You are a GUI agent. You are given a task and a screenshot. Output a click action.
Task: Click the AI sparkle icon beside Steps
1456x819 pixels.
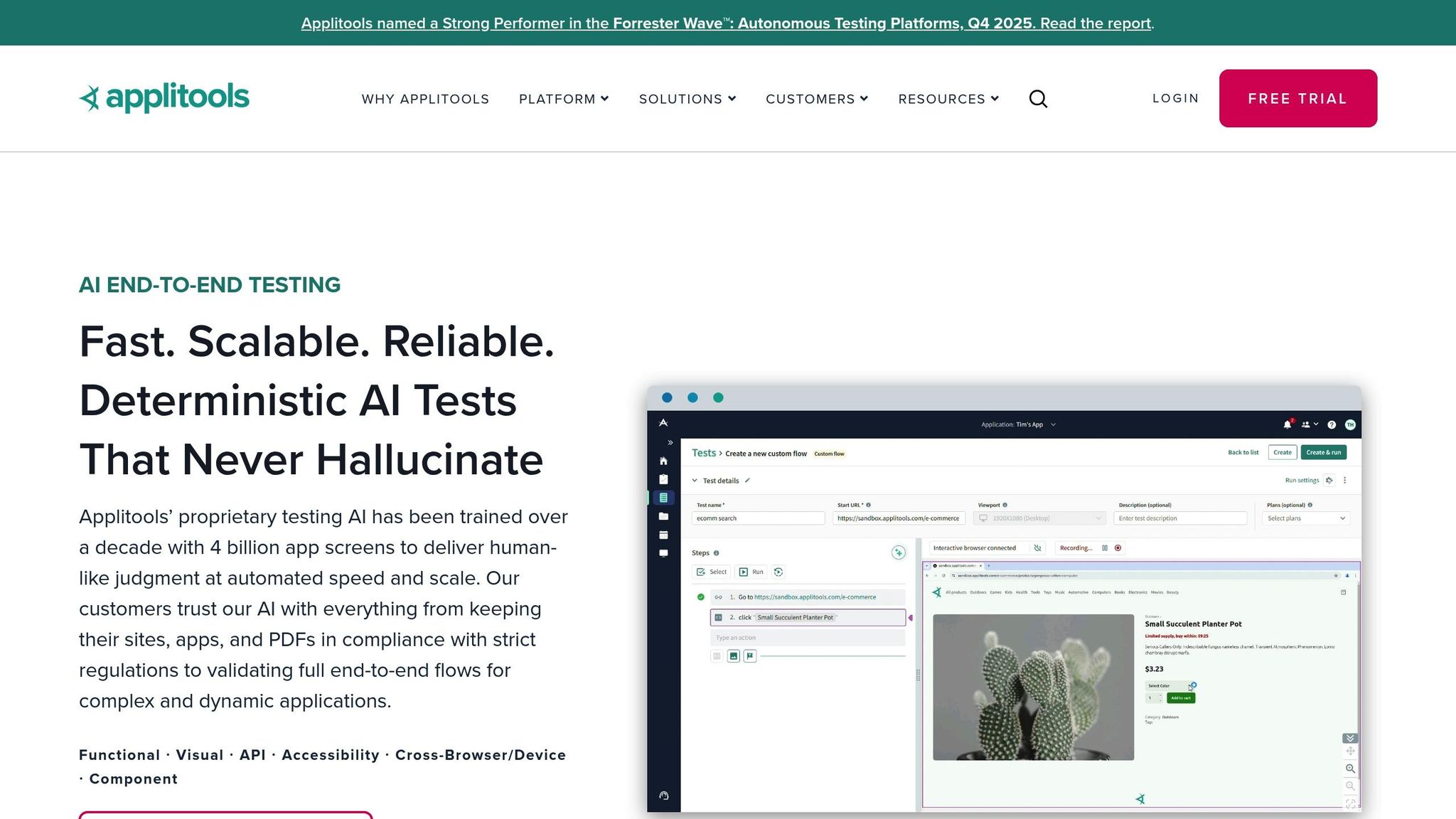coord(899,552)
